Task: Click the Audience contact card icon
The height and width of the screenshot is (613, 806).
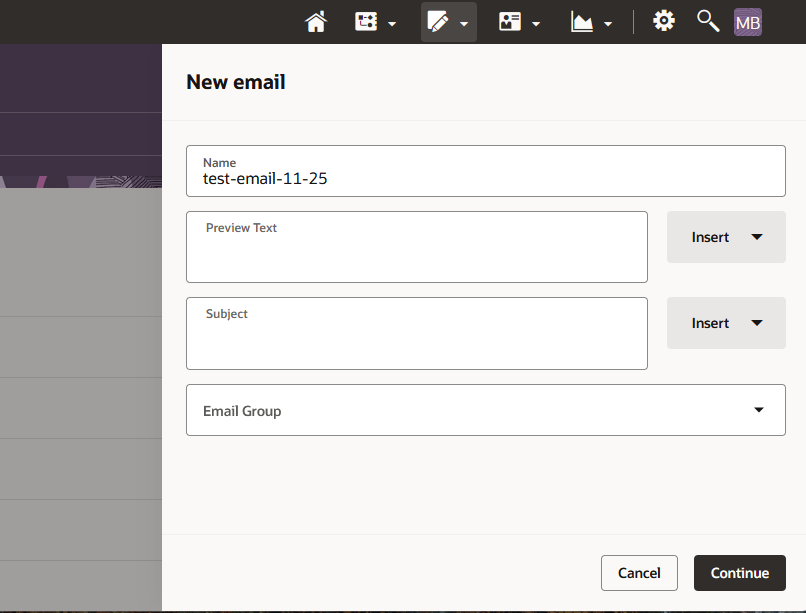Action: click(510, 22)
